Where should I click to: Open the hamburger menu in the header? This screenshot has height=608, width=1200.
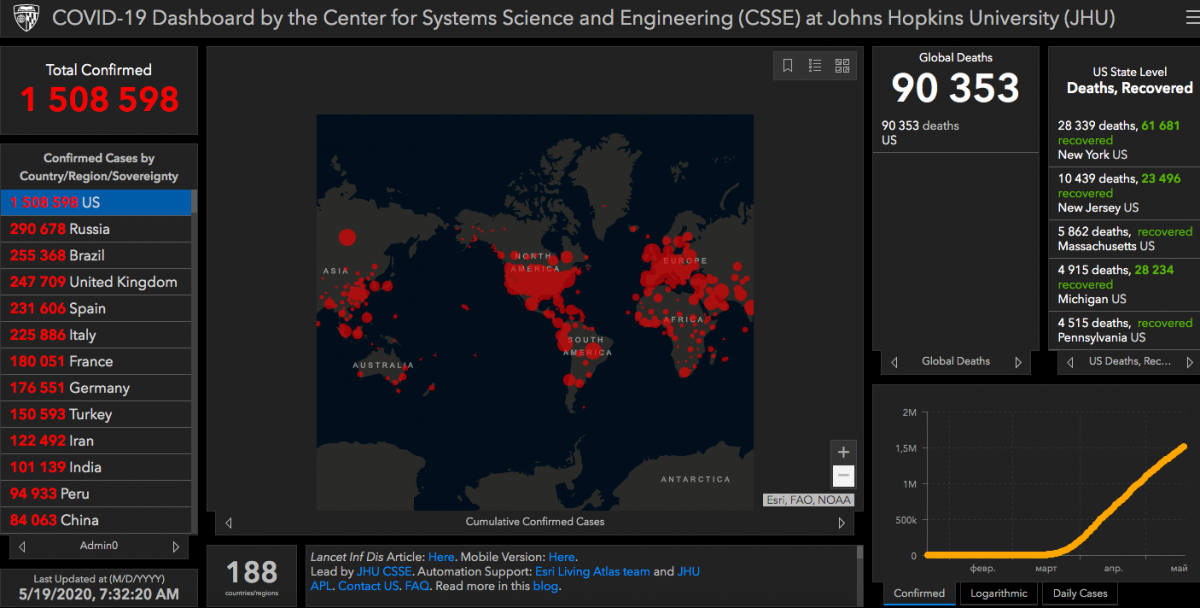1192,17
